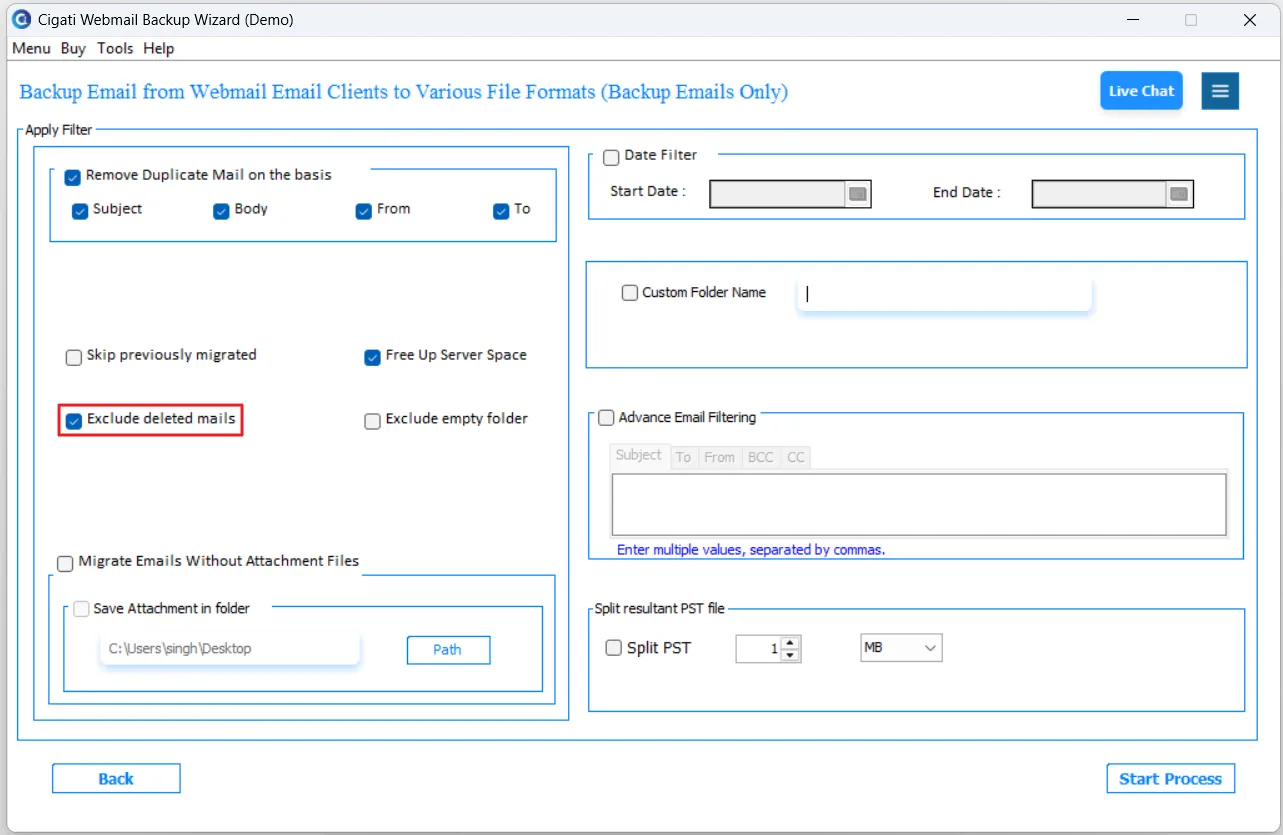Image resolution: width=1283 pixels, height=835 pixels.
Task: Click the Back button
Action: point(116,779)
